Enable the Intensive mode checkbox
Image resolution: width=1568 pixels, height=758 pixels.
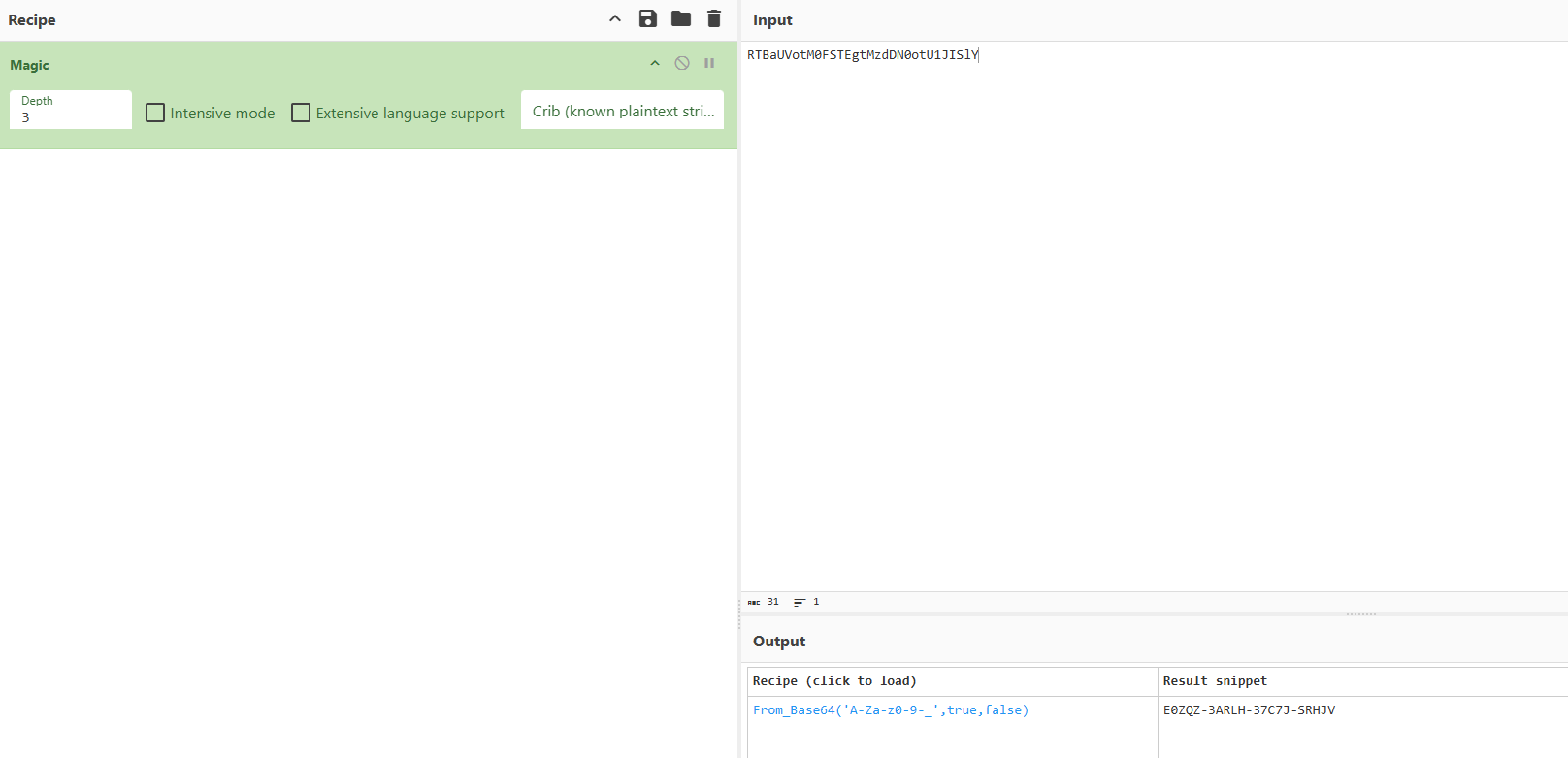coord(155,113)
